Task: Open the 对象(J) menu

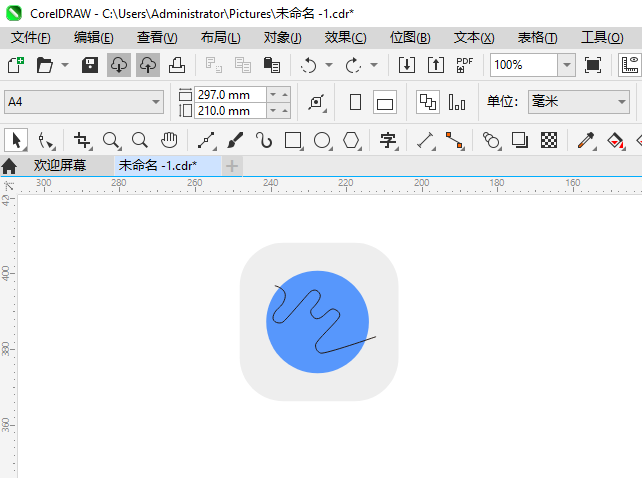Action: coord(283,38)
